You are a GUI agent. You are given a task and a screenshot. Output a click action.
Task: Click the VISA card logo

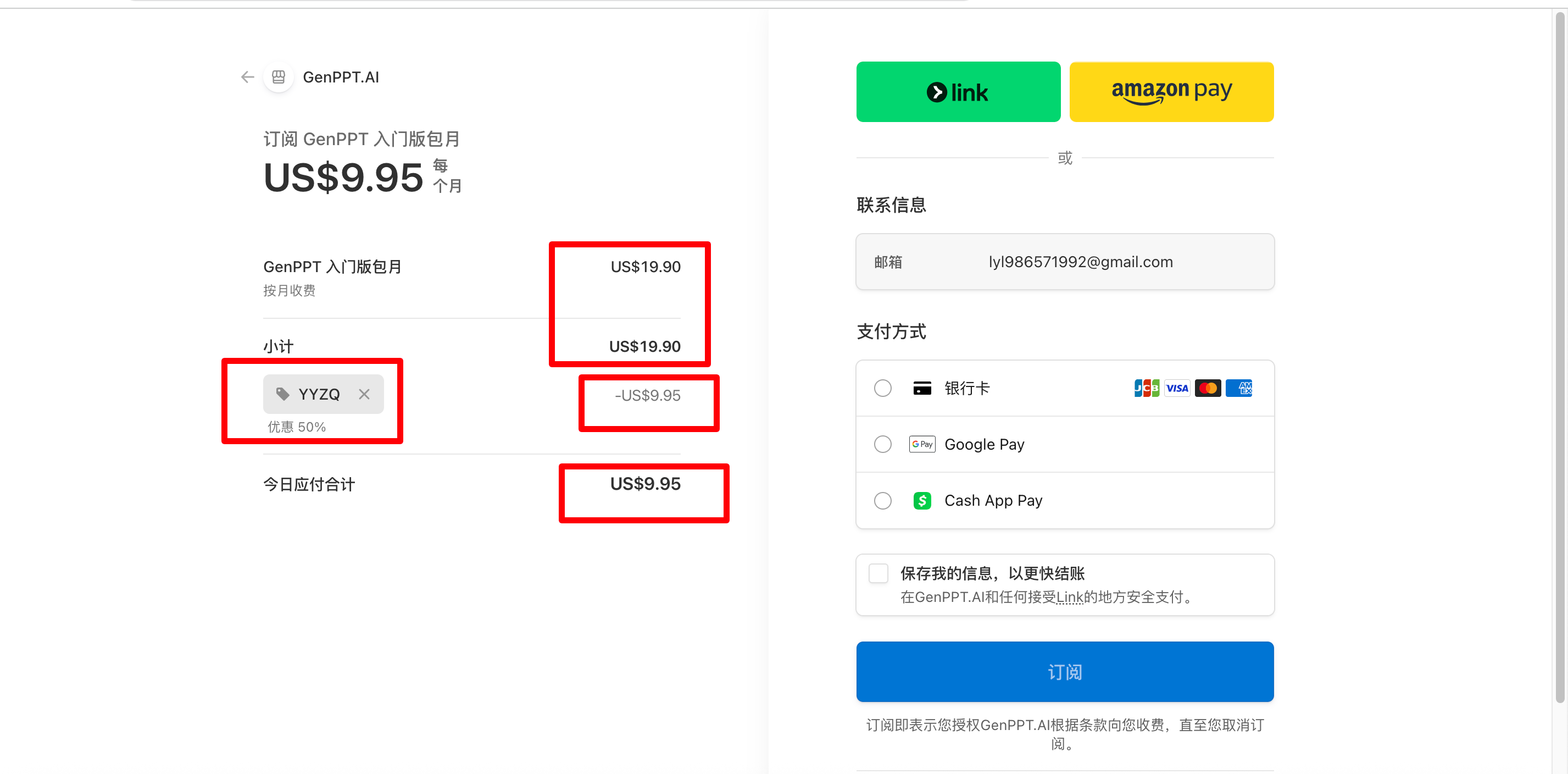pos(1177,388)
